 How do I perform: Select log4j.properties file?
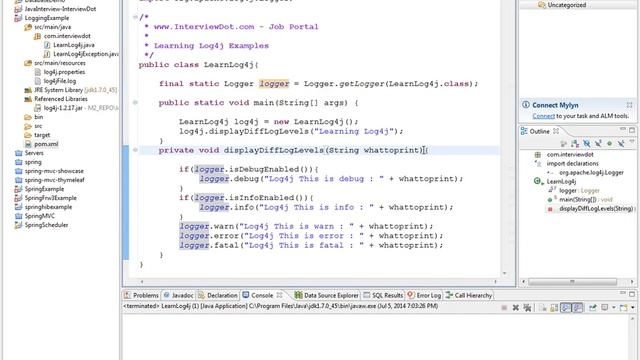coord(64,72)
